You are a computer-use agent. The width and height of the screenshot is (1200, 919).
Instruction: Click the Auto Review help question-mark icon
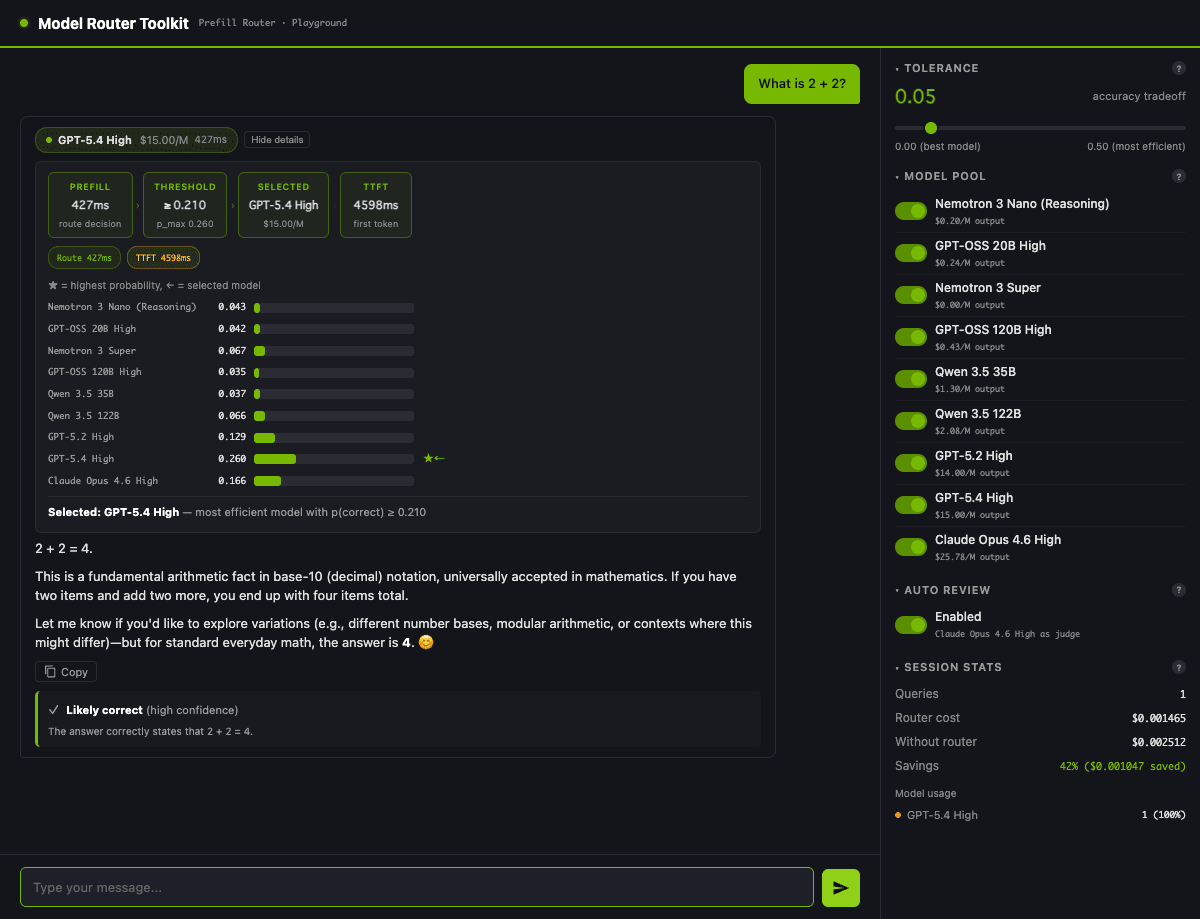click(1179, 590)
